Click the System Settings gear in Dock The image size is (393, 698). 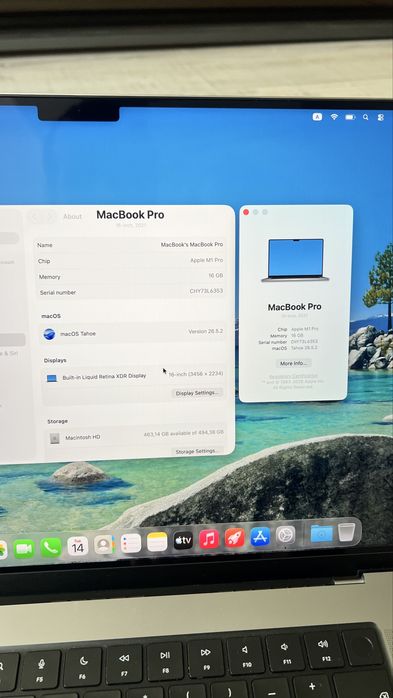click(286, 535)
